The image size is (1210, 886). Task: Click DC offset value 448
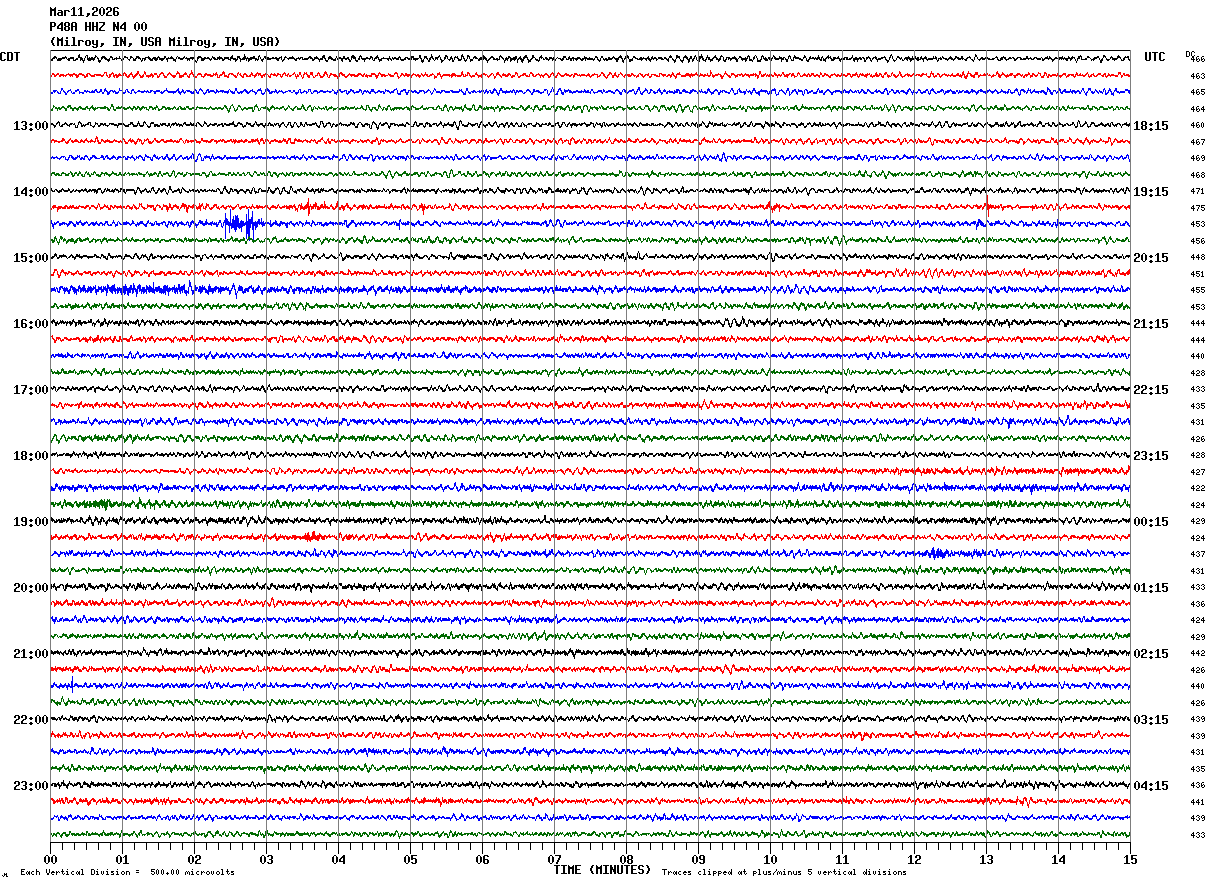click(1197, 258)
